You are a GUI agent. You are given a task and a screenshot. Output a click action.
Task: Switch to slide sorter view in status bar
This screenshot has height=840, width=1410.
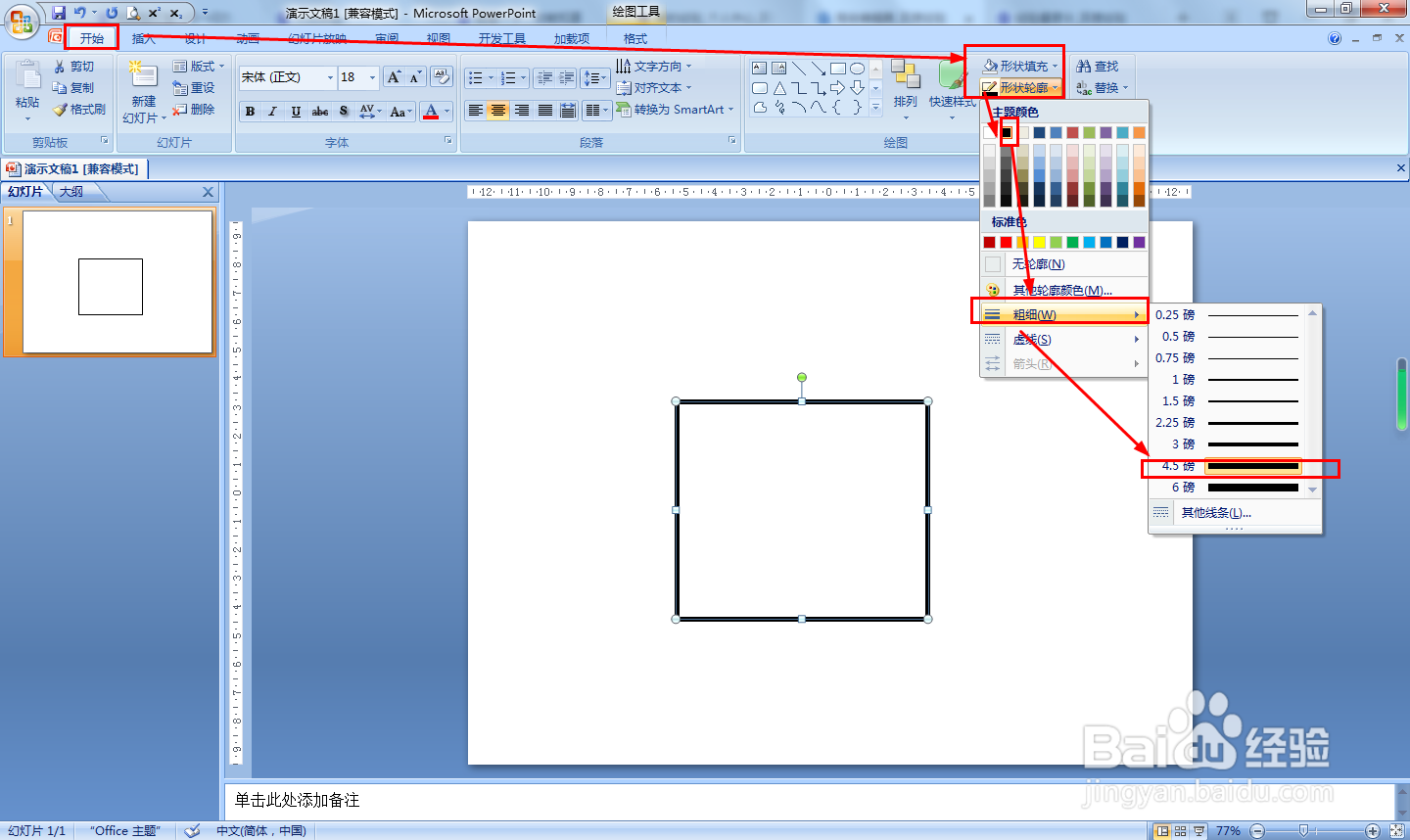tap(1181, 830)
